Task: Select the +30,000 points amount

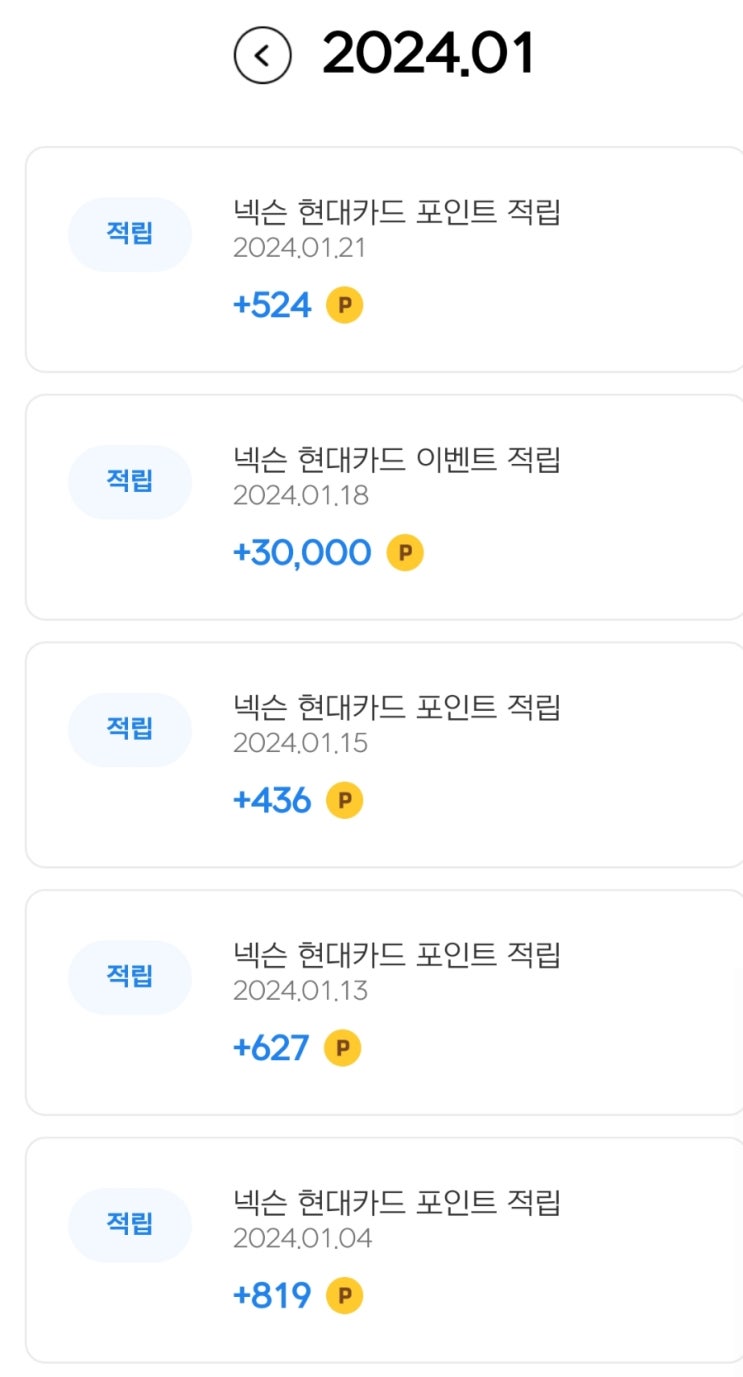Action: click(302, 552)
